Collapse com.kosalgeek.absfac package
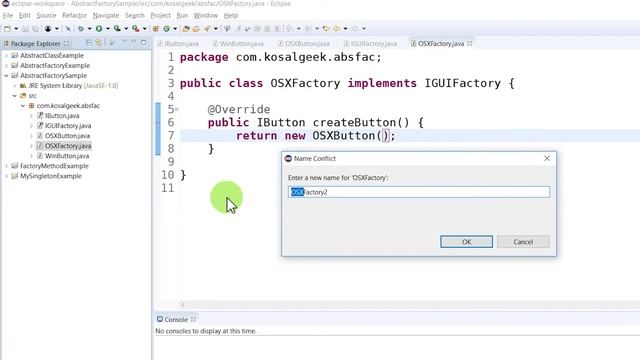Viewport: 640px width, 360px height. pos(23,106)
